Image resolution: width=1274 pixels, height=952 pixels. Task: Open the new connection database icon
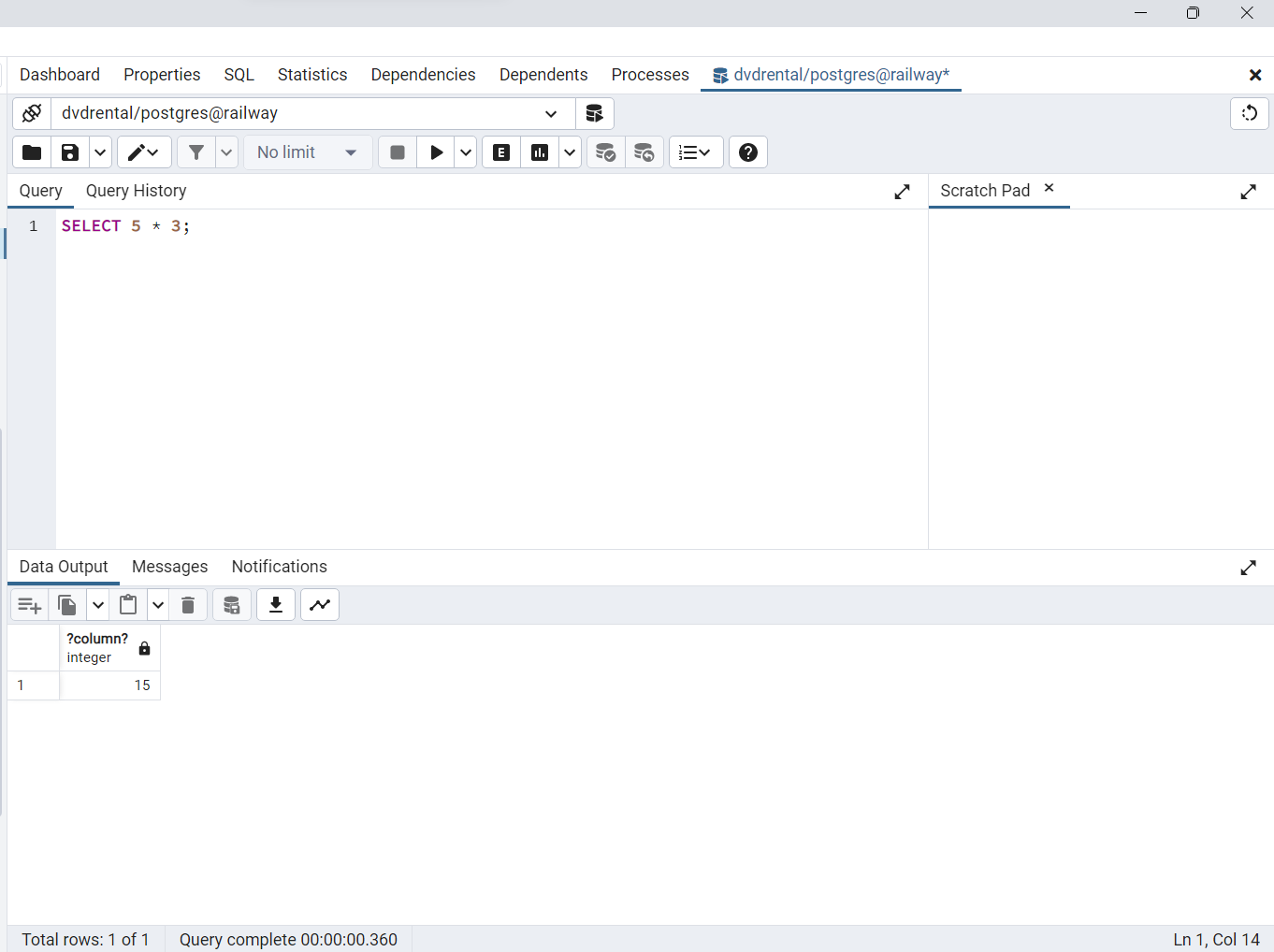(x=594, y=113)
